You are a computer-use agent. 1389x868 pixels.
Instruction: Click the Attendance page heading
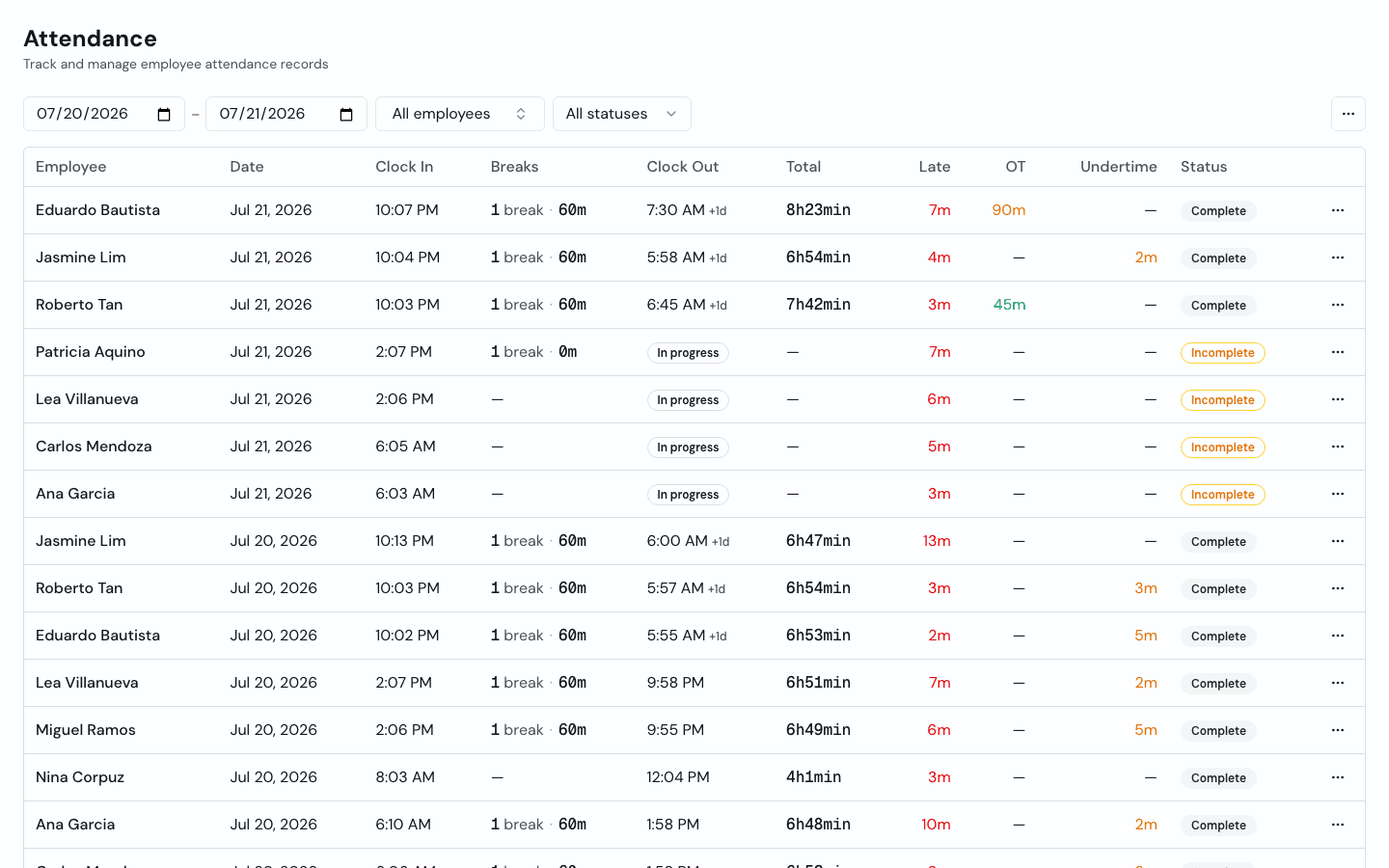click(x=90, y=39)
